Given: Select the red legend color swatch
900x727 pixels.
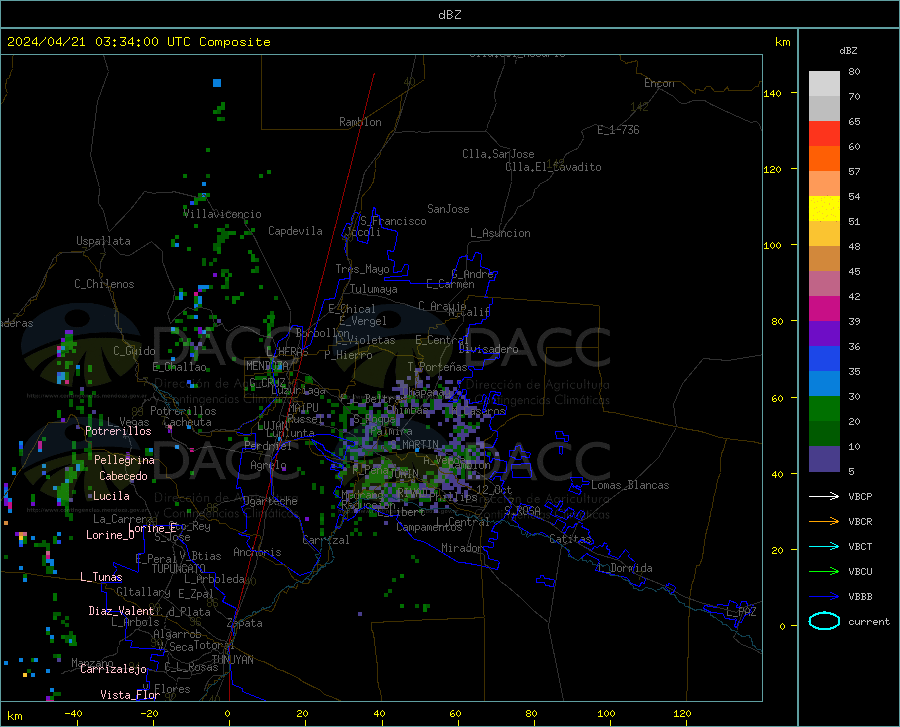Looking at the screenshot, I should click(824, 134).
